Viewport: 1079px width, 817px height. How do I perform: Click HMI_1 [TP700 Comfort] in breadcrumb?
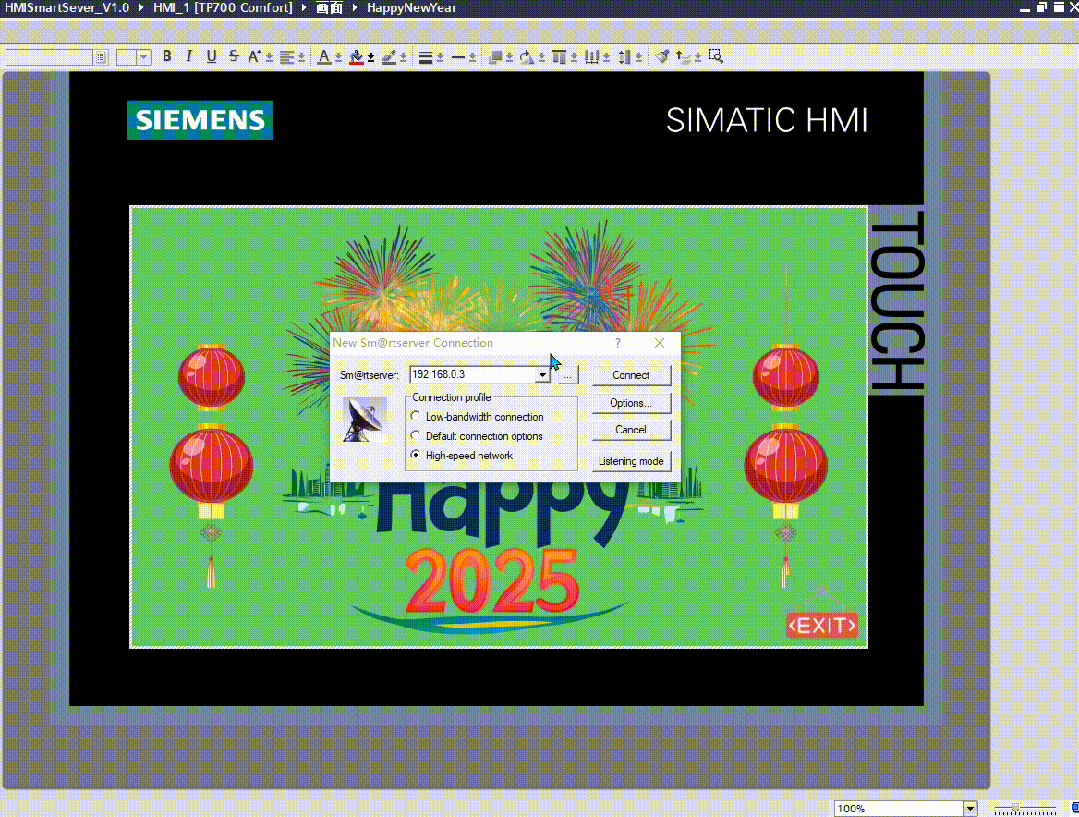click(x=222, y=7)
